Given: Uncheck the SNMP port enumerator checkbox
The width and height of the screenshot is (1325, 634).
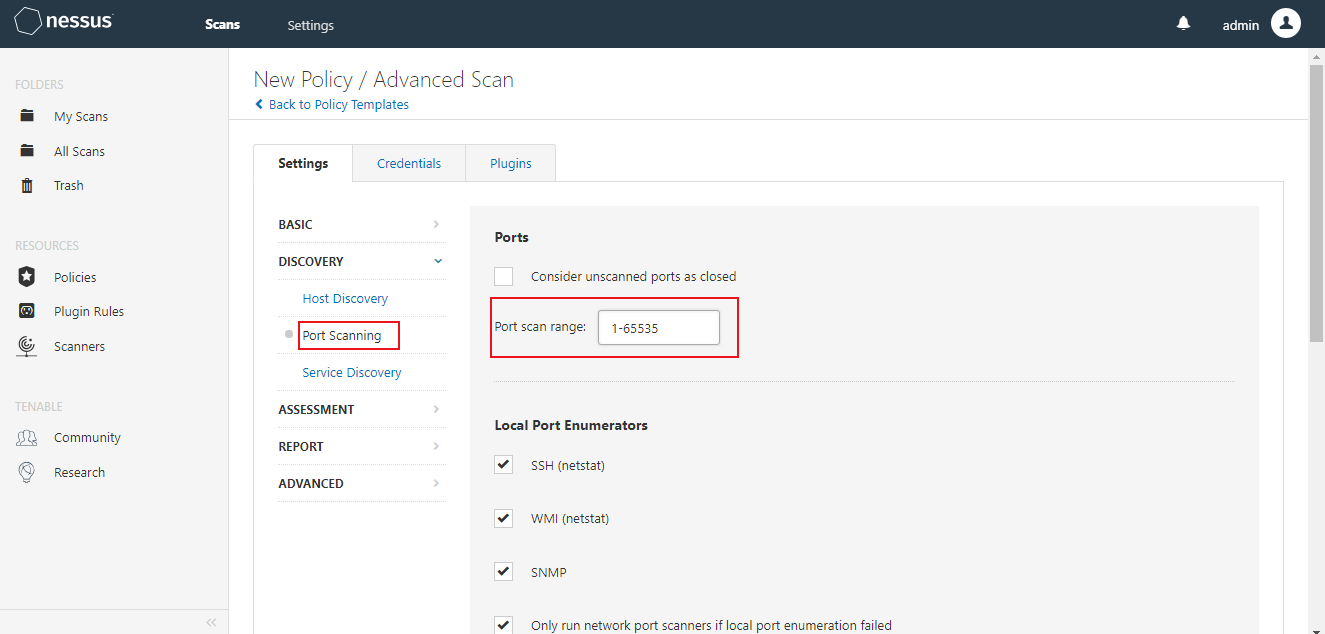Looking at the screenshot, I should (x=504, y=572).
